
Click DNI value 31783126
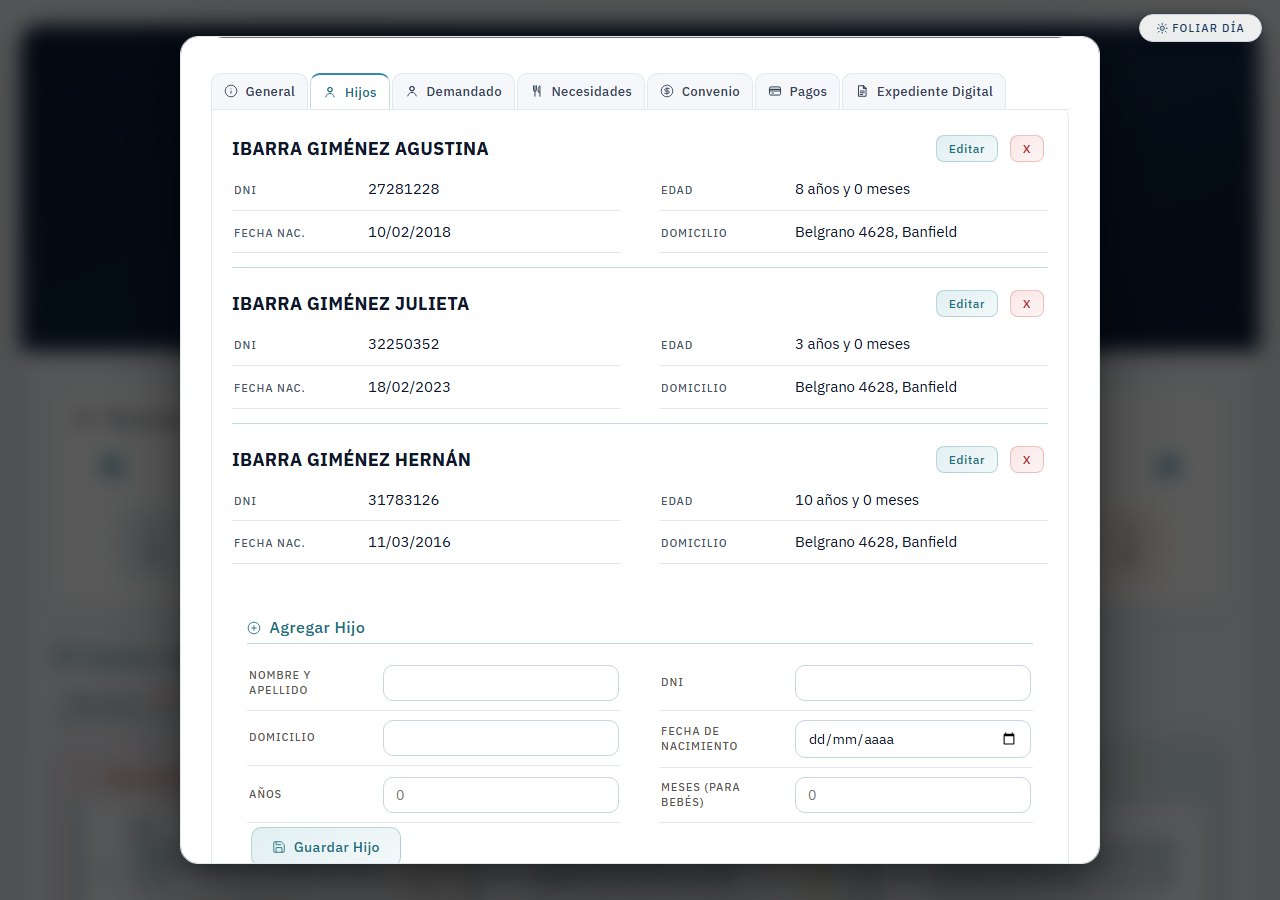pos(404,500)
